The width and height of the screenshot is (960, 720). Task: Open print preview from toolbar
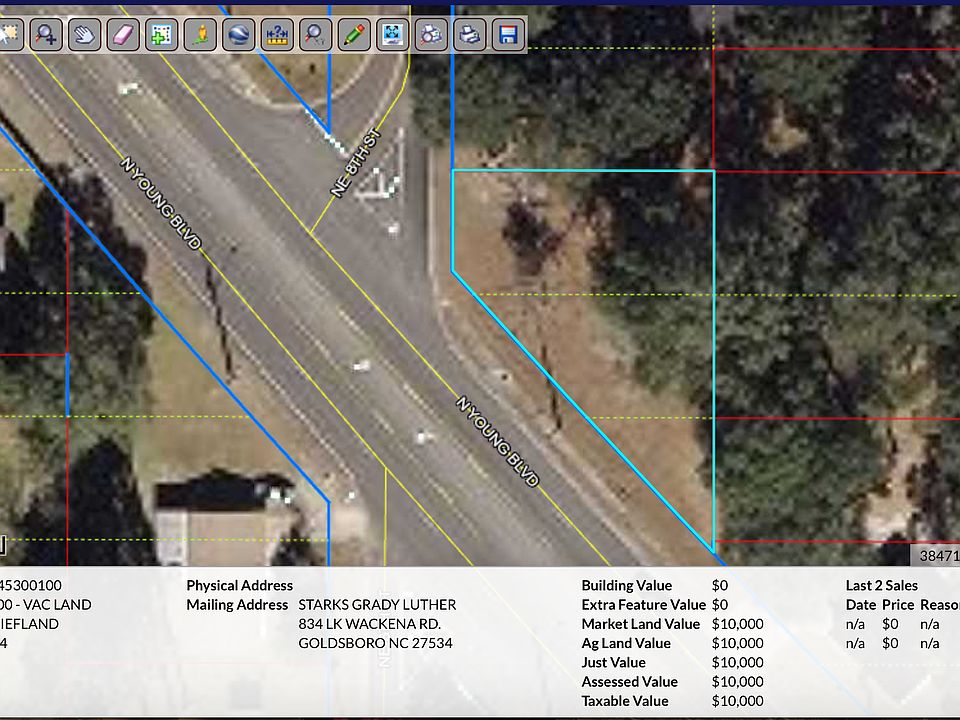pos(430,35)
